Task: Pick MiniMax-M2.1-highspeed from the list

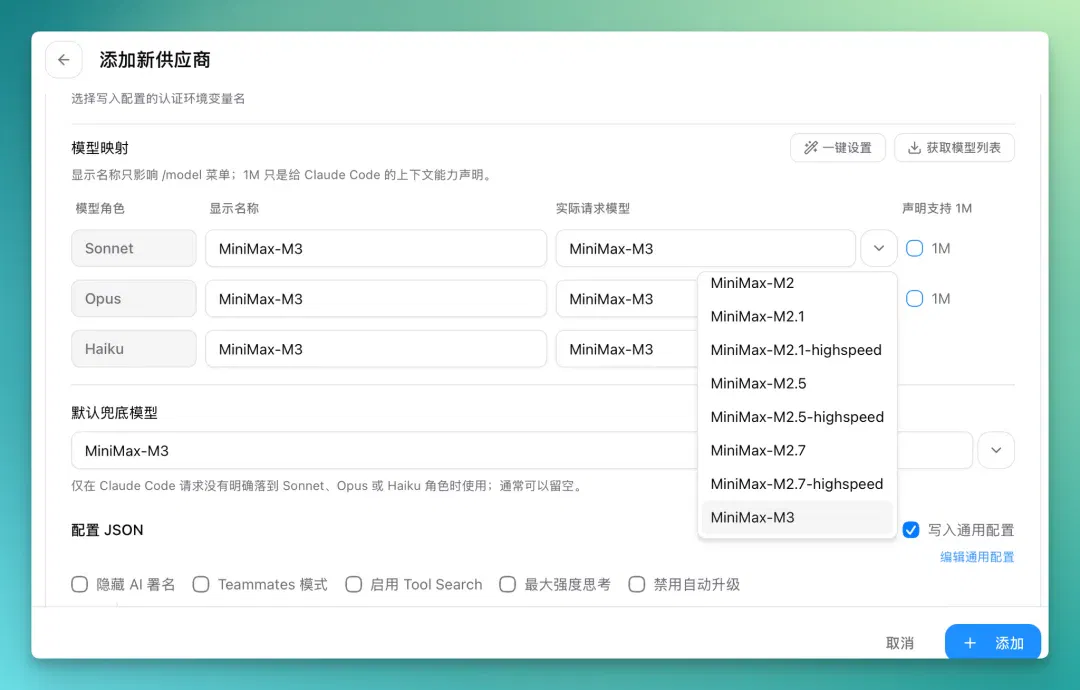Action: click(x=797, y=350)
